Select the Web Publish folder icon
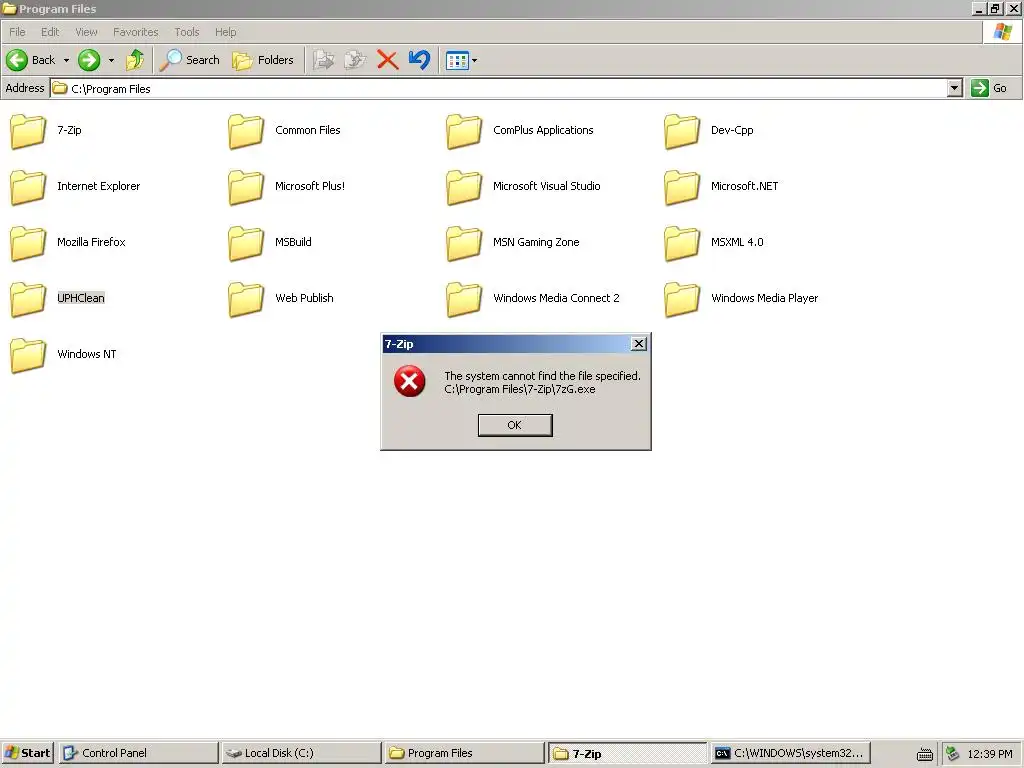The image size is (1024, 768). pos(246,299)
